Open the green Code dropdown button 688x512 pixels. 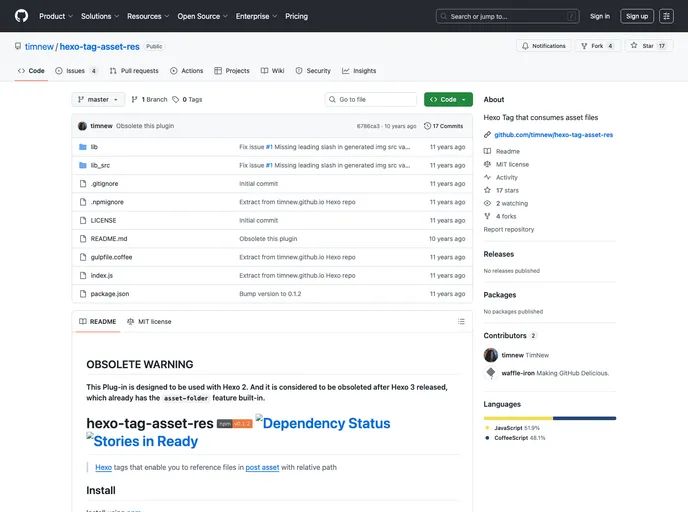[x=448, y=100]
